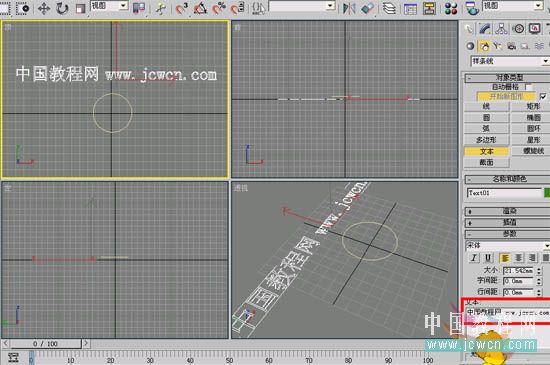550x365 pixels.
Task: Switch to the Create panel tab
Action: (469, 29)
